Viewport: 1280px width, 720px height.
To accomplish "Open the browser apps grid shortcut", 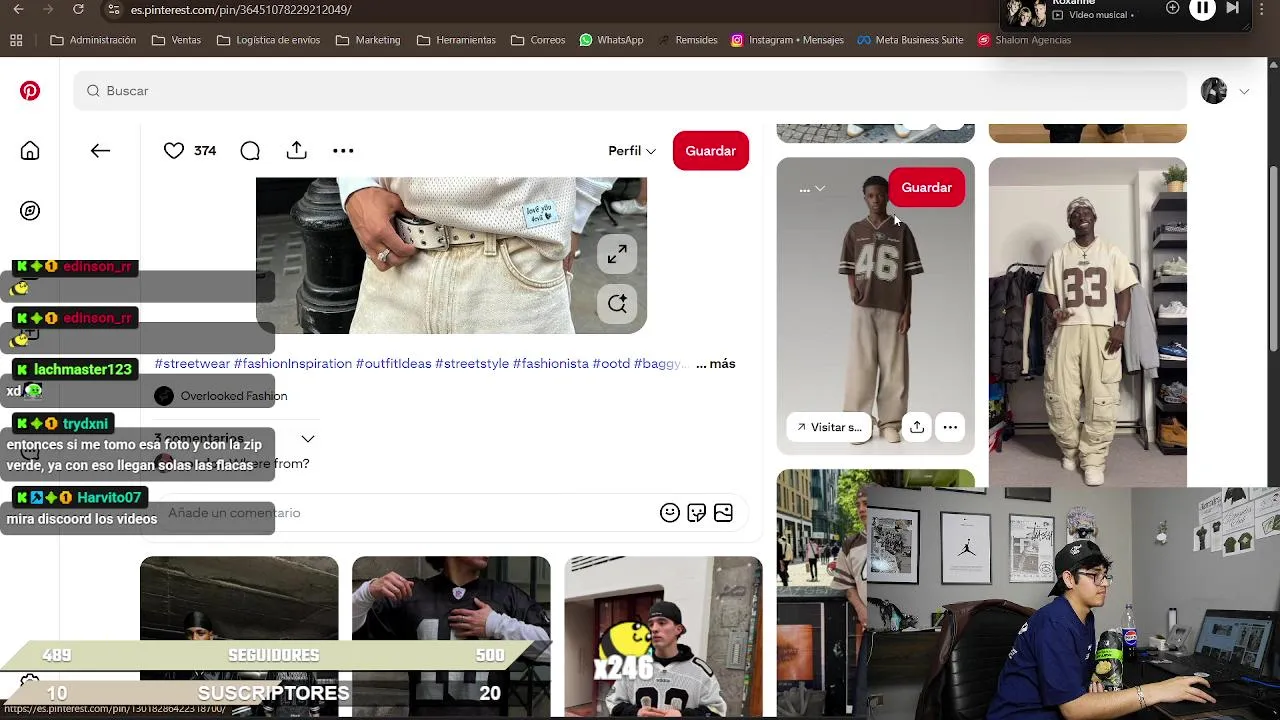I will tap(16, 40).
